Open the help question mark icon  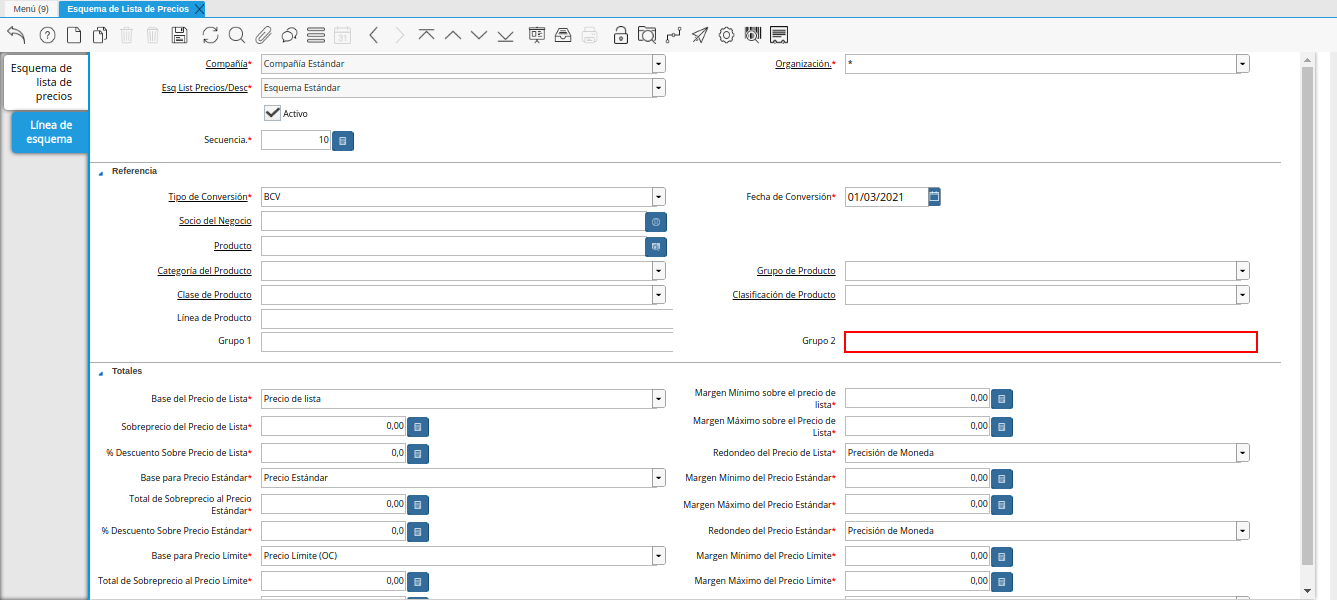47,35
